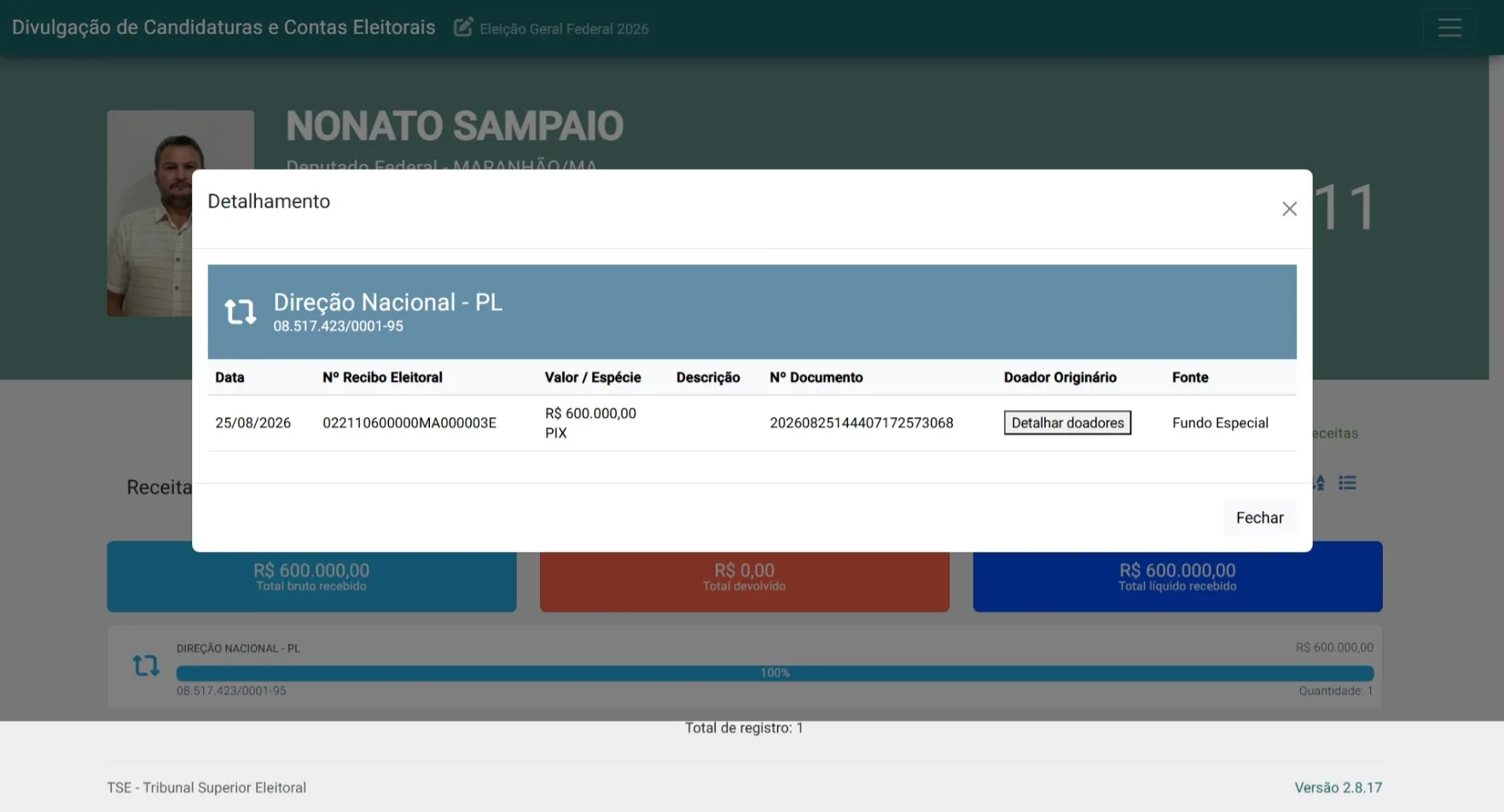Click the PIX payment type text
This screenshot has width=1504, height=812.
point(555,433)
